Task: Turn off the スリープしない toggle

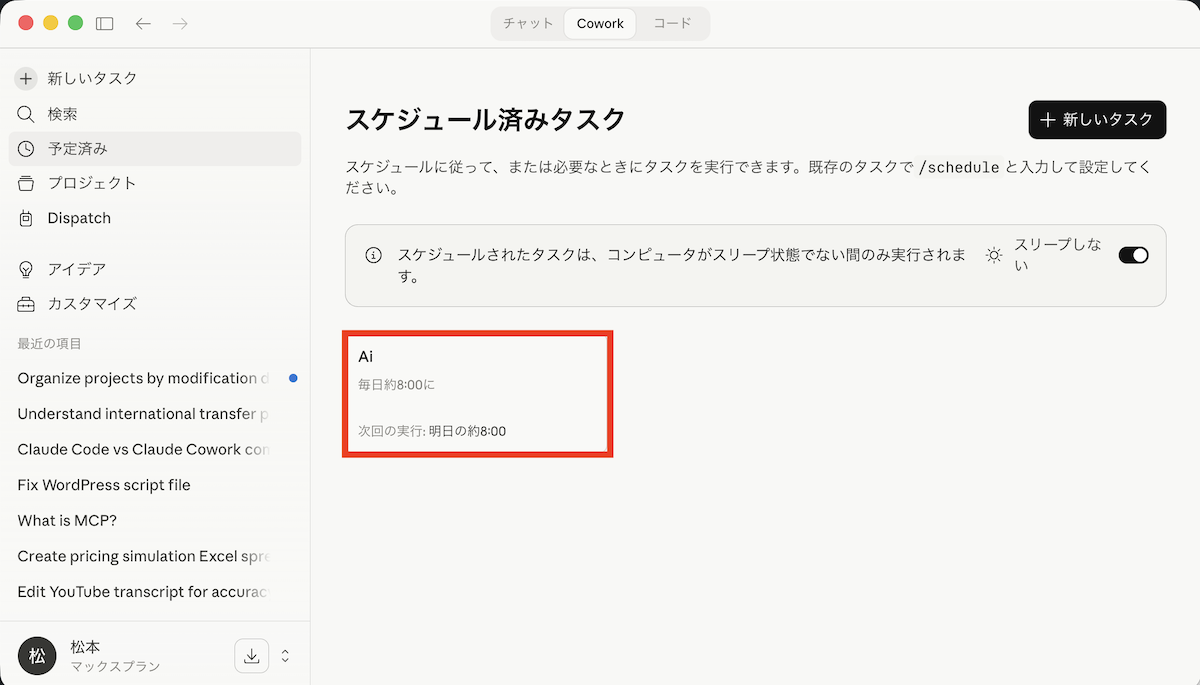Action: click(x=1133, y=255)
